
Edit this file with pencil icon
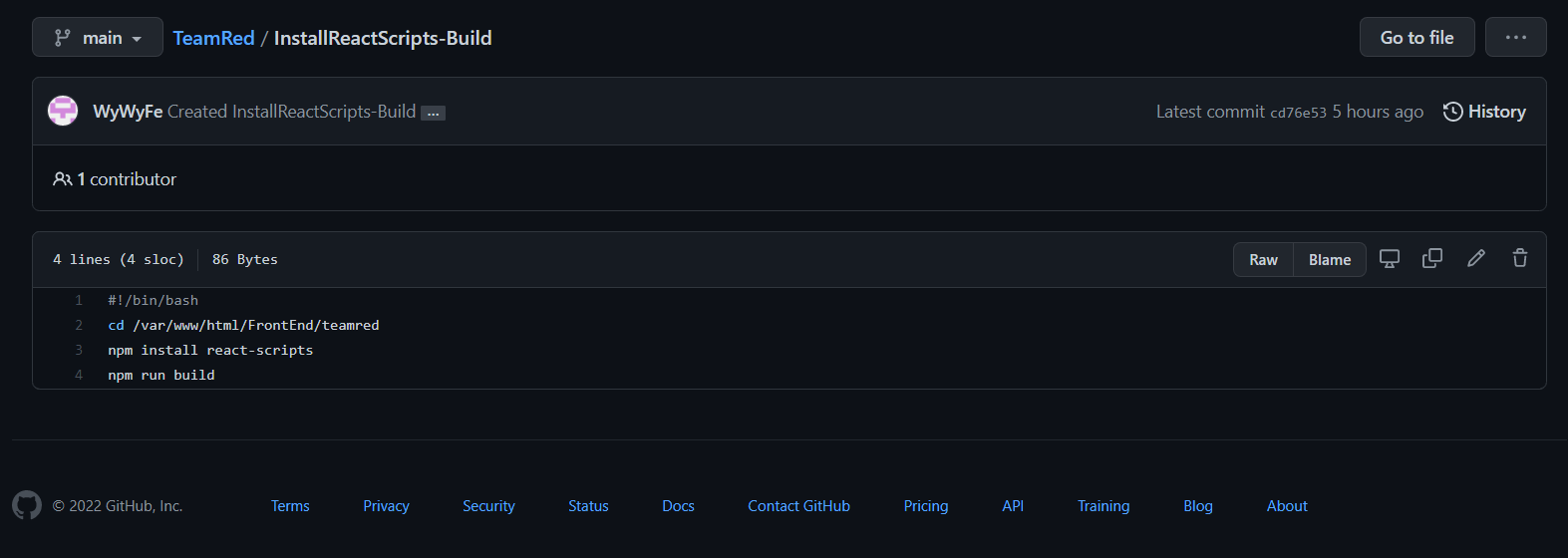click(1476, 259)
